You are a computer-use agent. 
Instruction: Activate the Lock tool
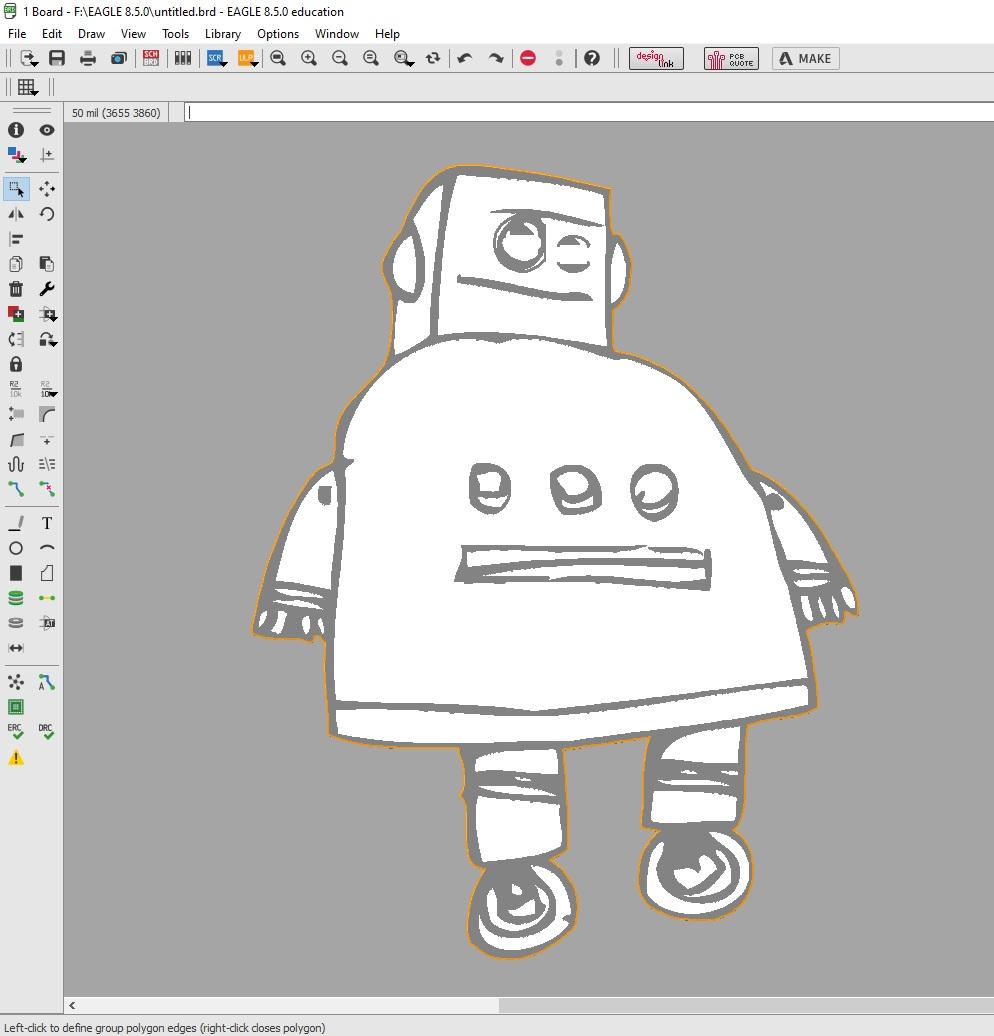click(16, 364)
